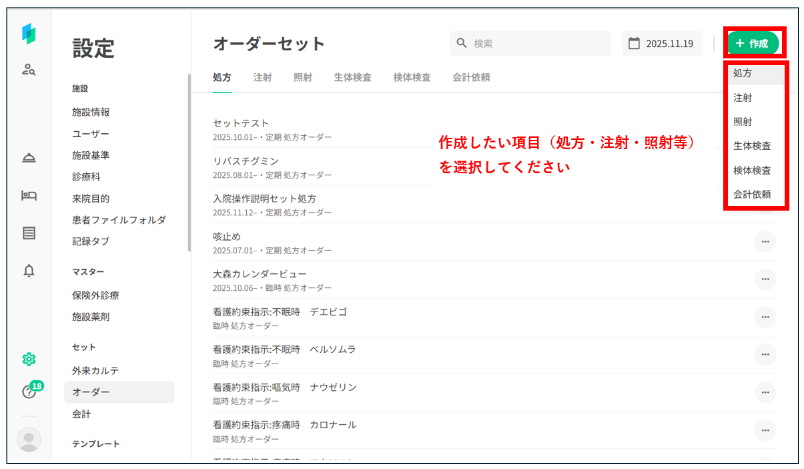Open more options for 疼痛時 カロナール row
Viewport: 804px width, 469px height.
click(x=765, y=430)
